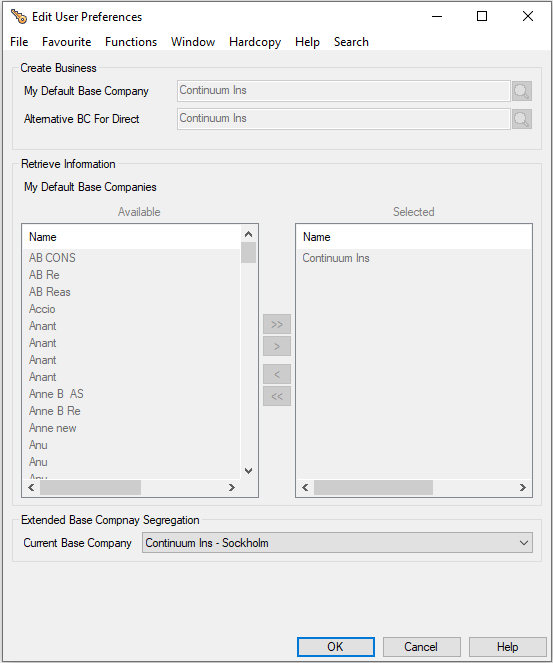
Task: Click the Cancel button
Action: tap(422, 647)
